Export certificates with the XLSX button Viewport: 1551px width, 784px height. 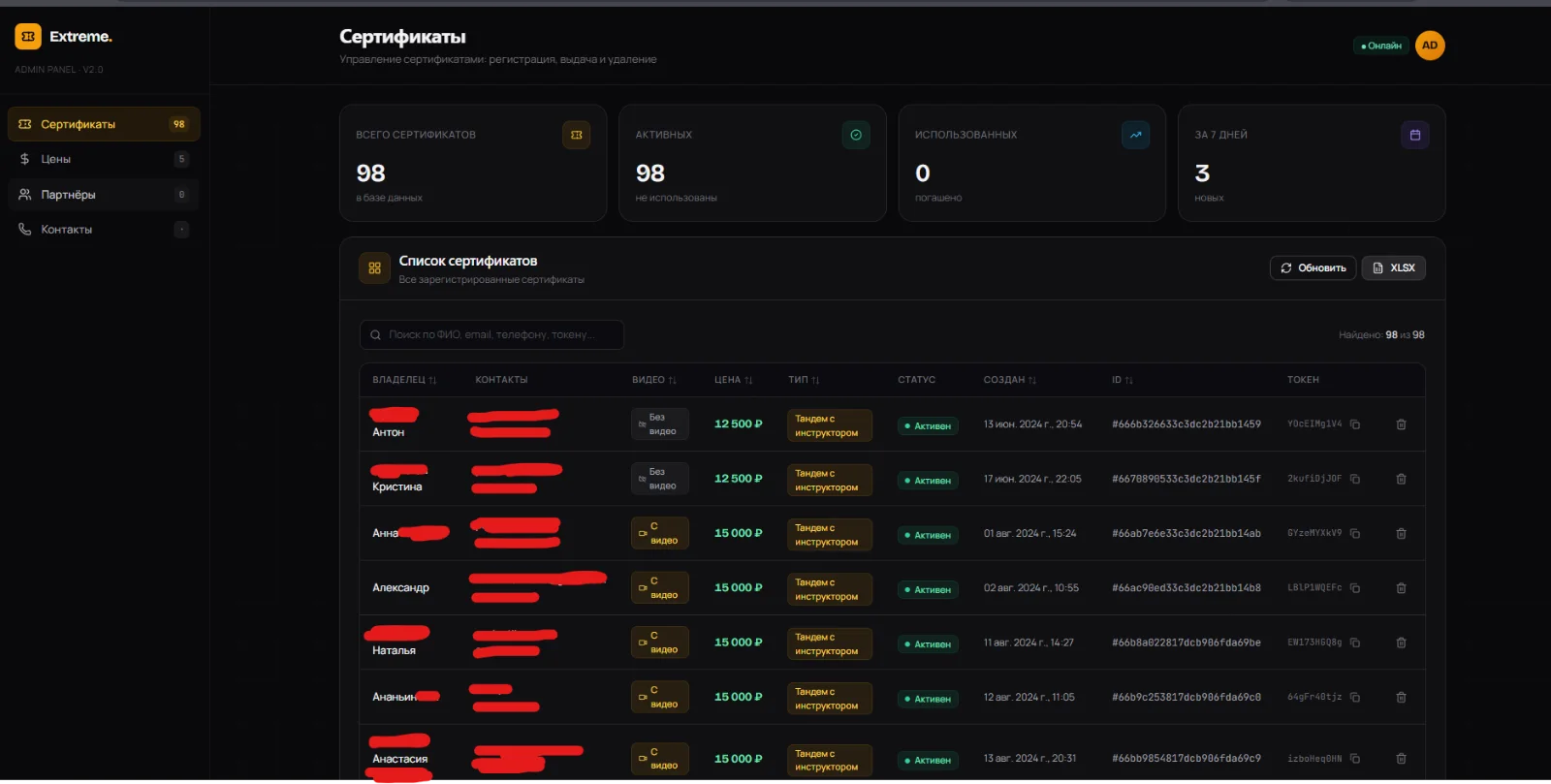click(1394, 268)
